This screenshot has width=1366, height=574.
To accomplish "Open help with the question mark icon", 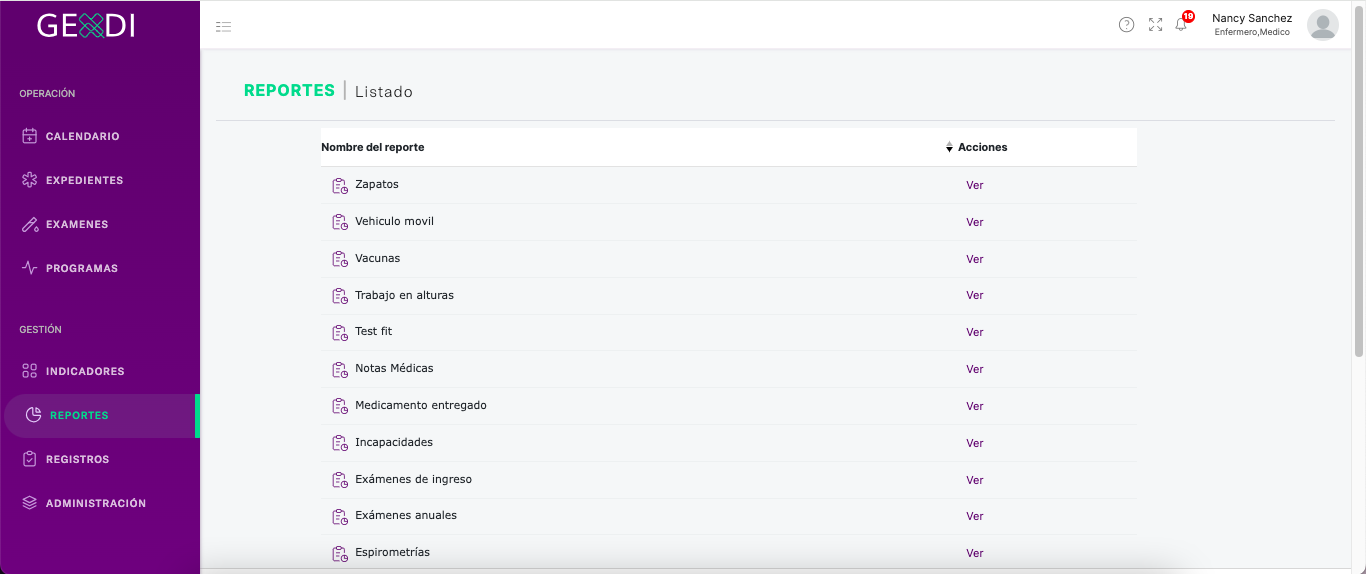I will pos(1126,25).
